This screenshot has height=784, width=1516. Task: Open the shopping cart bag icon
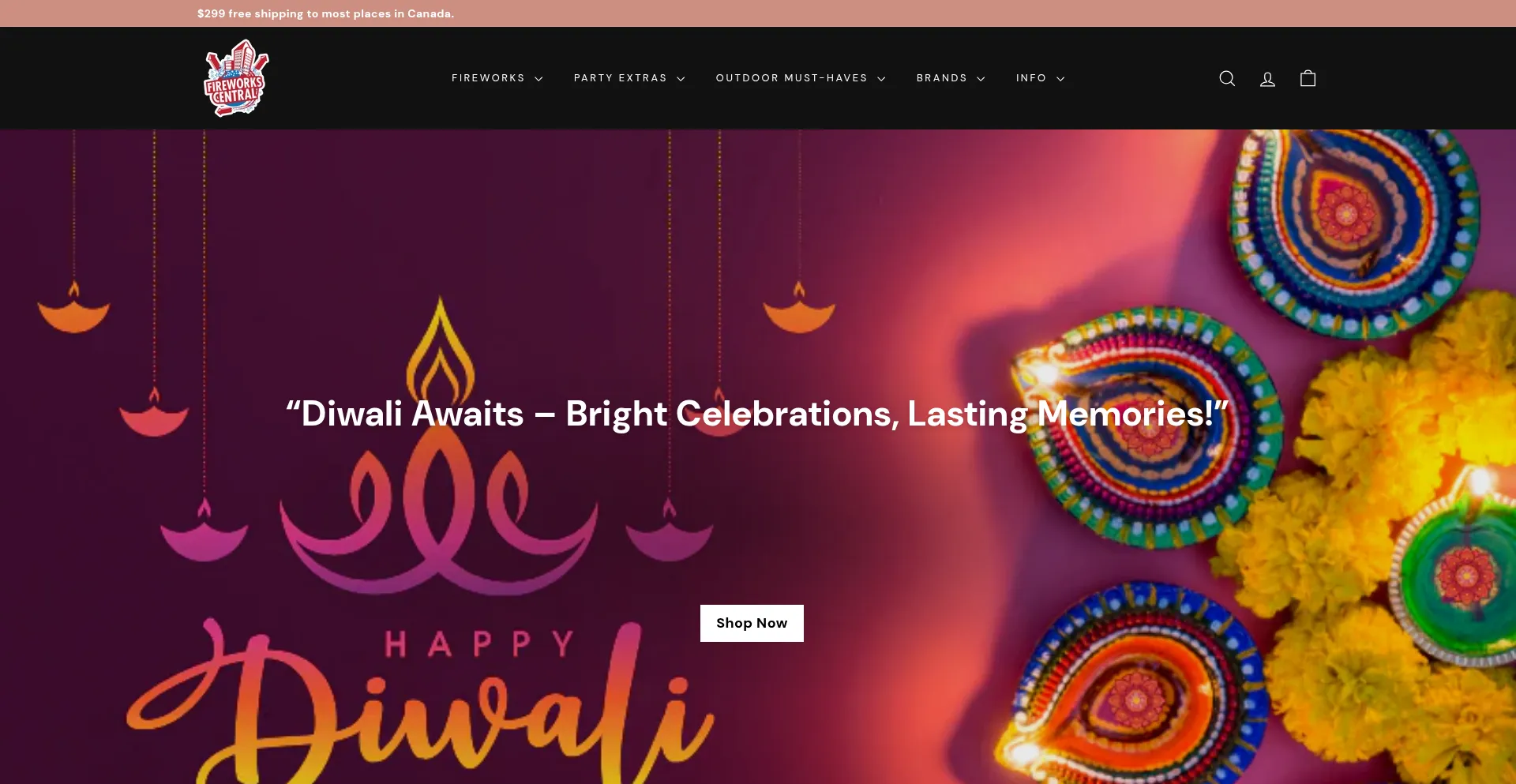point(1308,78)
